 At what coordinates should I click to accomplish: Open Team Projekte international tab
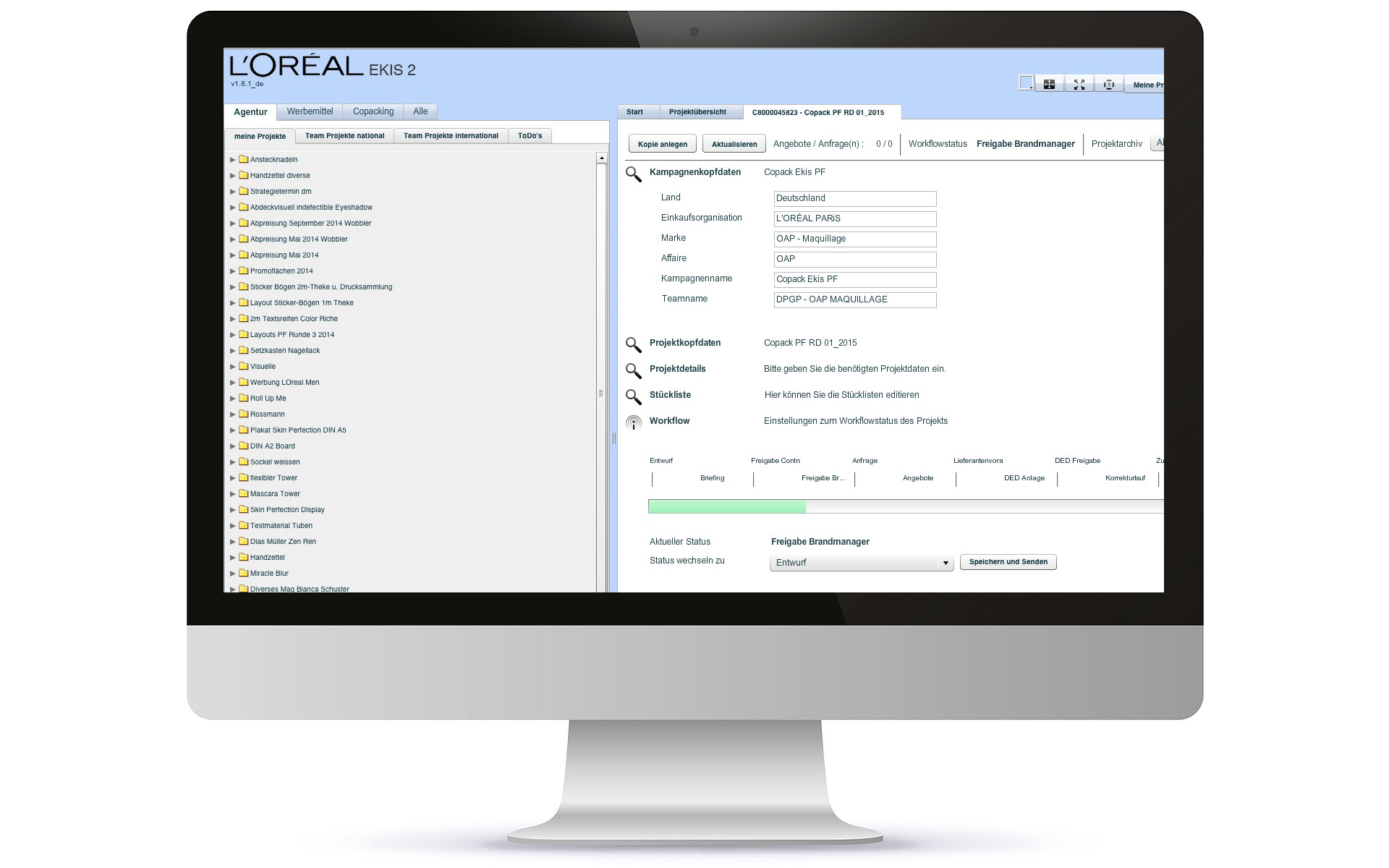point(451,136)
